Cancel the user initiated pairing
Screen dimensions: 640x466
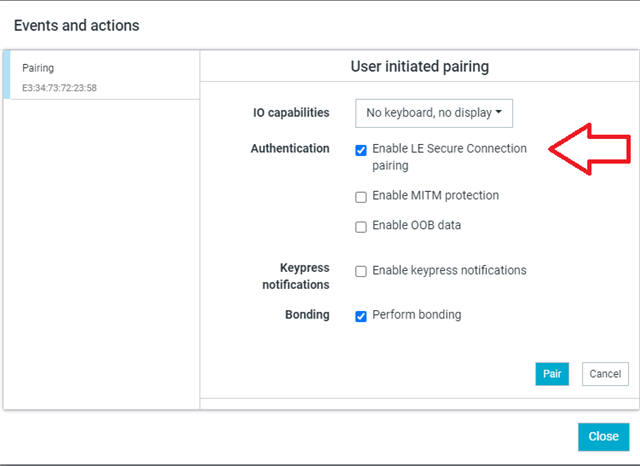click(x=605, y=374)
